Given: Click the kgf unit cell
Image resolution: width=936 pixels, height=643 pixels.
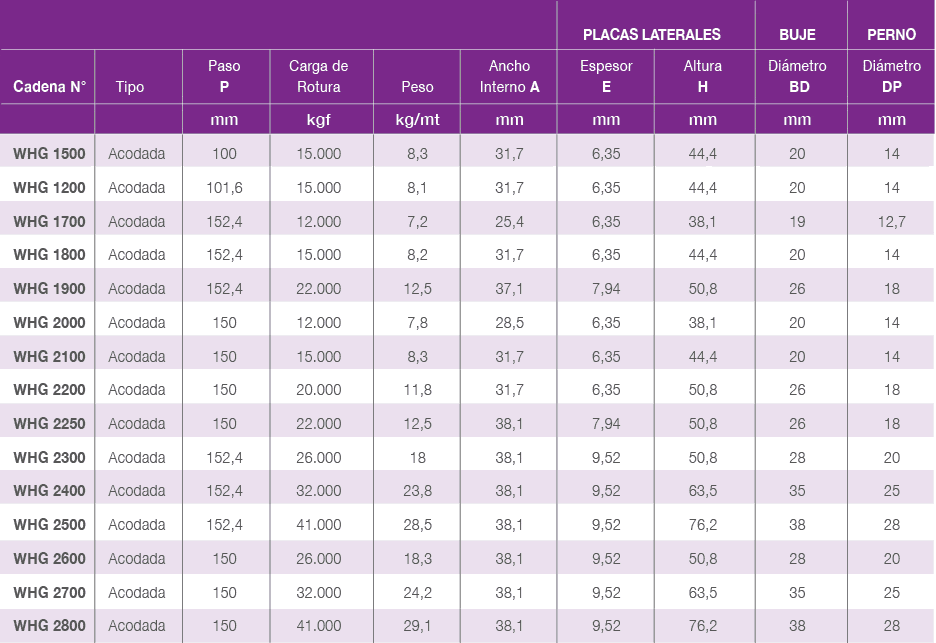Looking at the screenshot, I should [318, 120].
